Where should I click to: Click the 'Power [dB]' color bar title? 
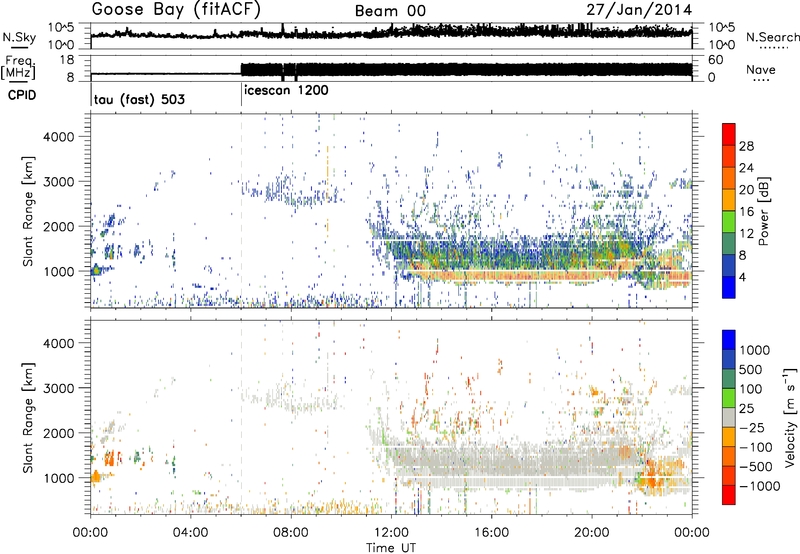pyautogui.click(x=763, y=211)
